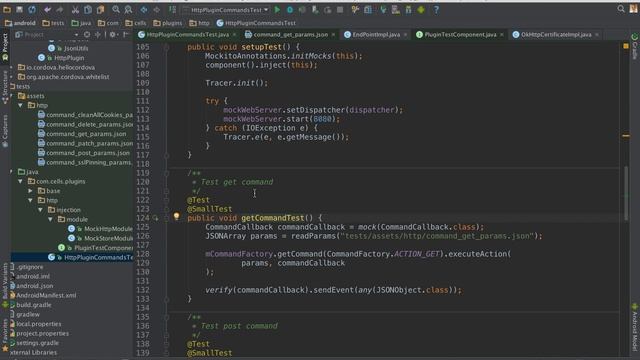Image resolution: width=640 pixels, height=360 pixels.
Task: Click the Find magnifier icon
Action: (116, 9)
